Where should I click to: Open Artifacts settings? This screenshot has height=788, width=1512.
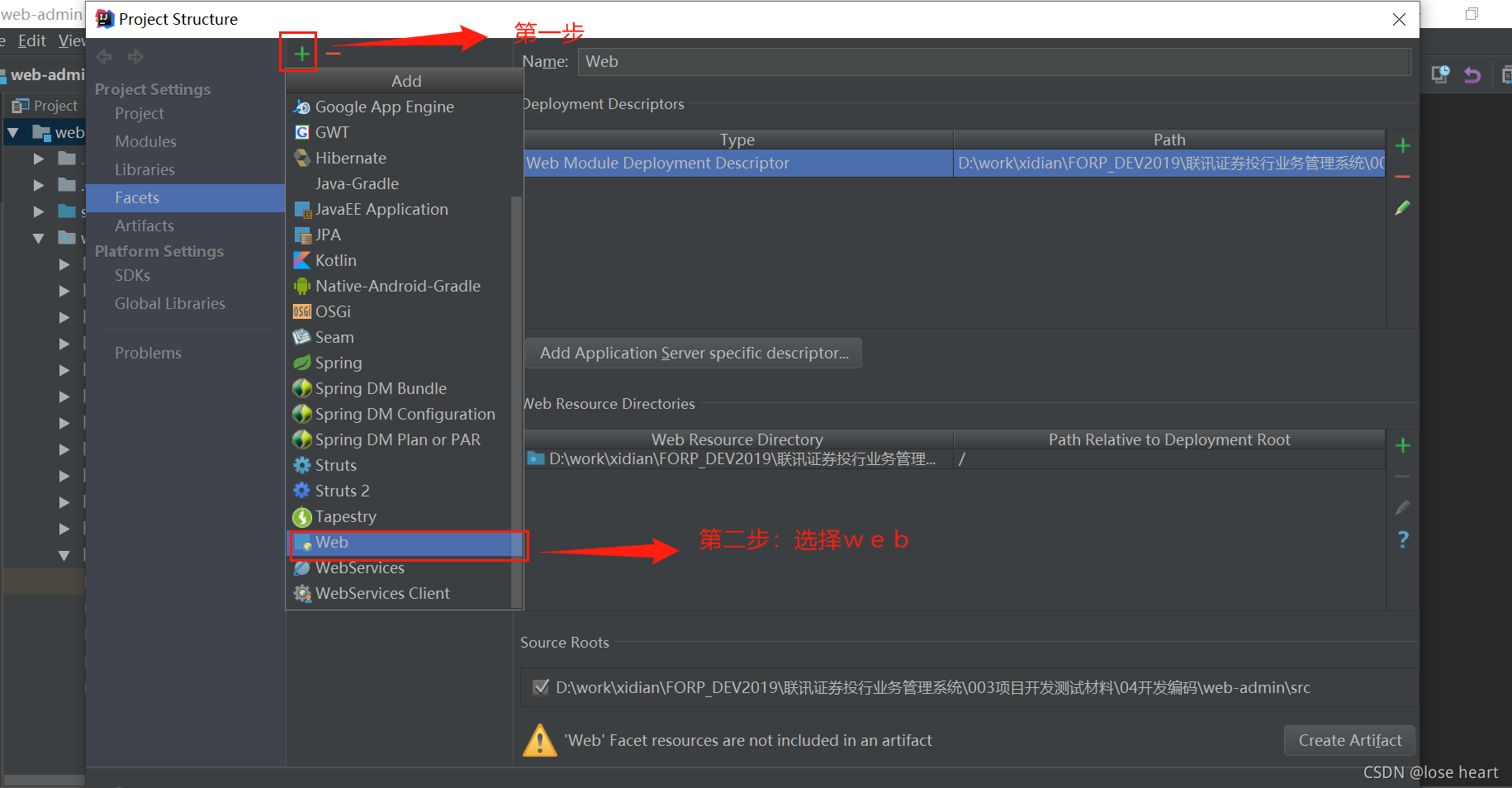[145, 225]
